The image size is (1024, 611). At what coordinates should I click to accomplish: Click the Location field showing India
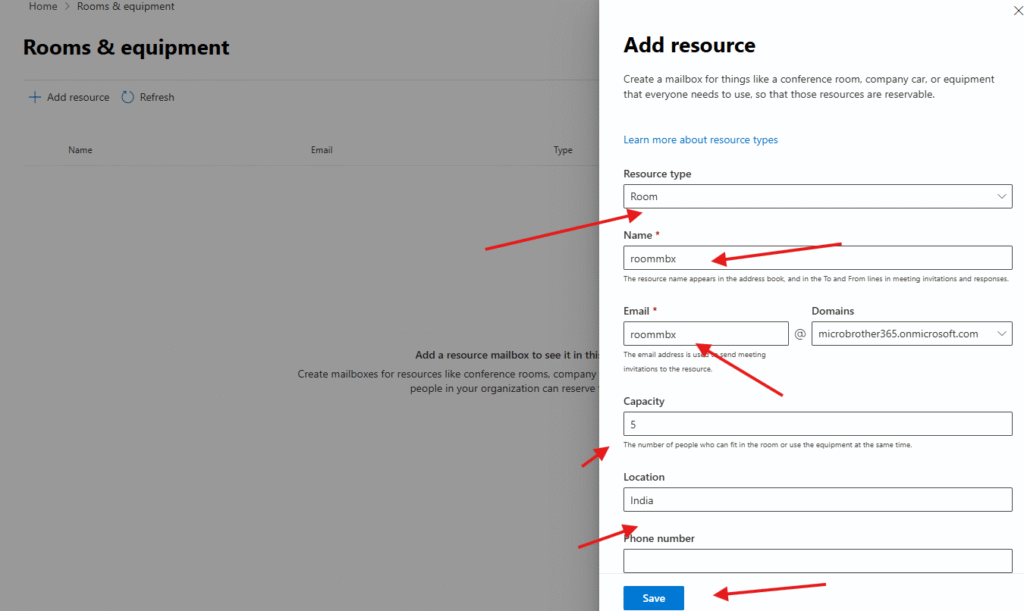(x=817, y=500)
